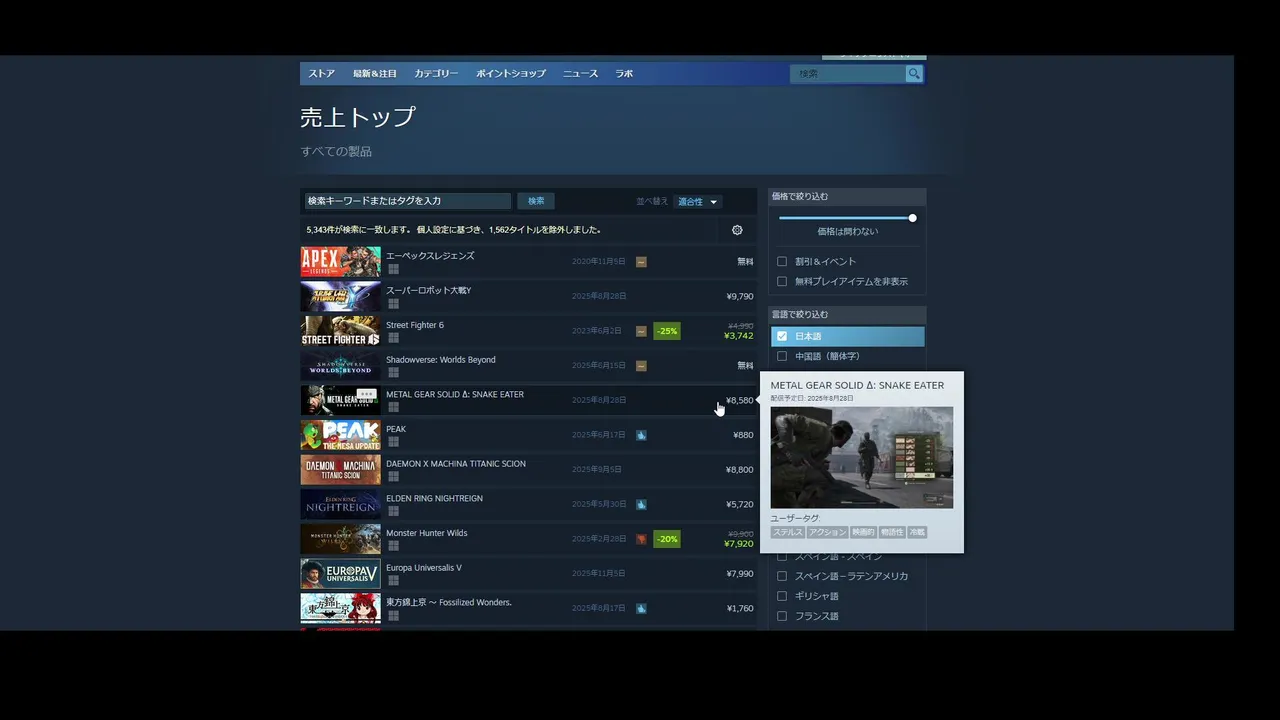1280x720 pixels.
Task: Click the Shadowverse Worlds Beyond thumbnail
Action: coord(341,366)
